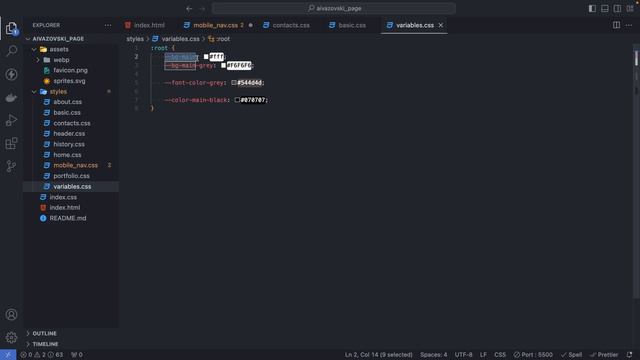Change language mode CSS in status bar

[x=500, y=355]
